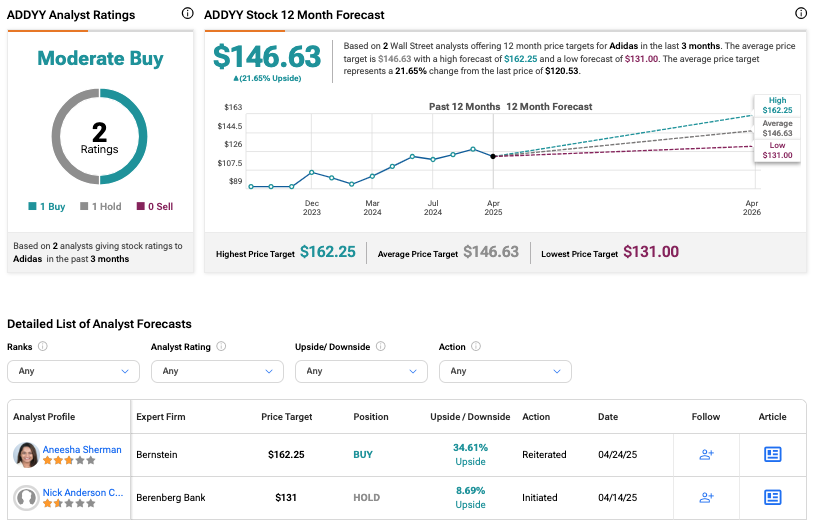819x531 pixels.
Task: Click Average $146.63 forecast label on chart
Action: (x=777, y=128)
